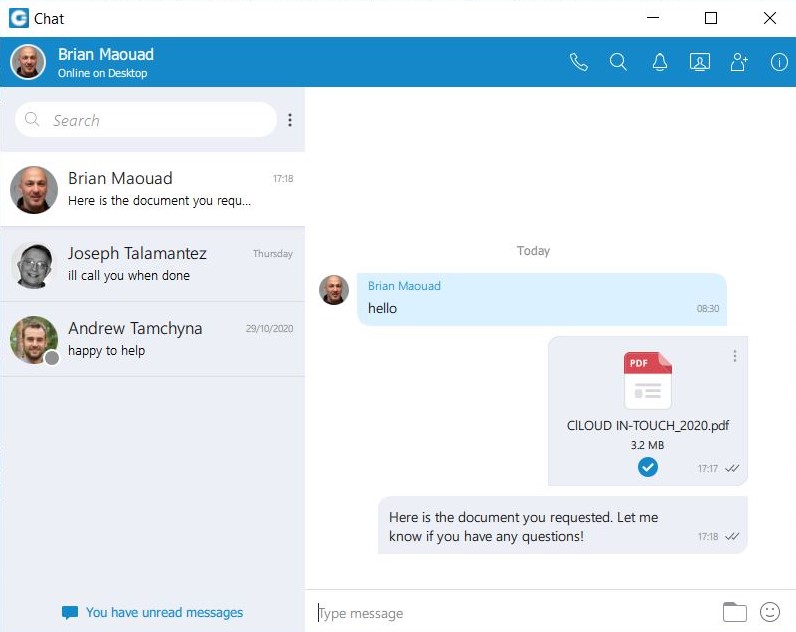Toggle notifications with the bell icon
This screenshot has width=796, height=632.
[659, 62]
